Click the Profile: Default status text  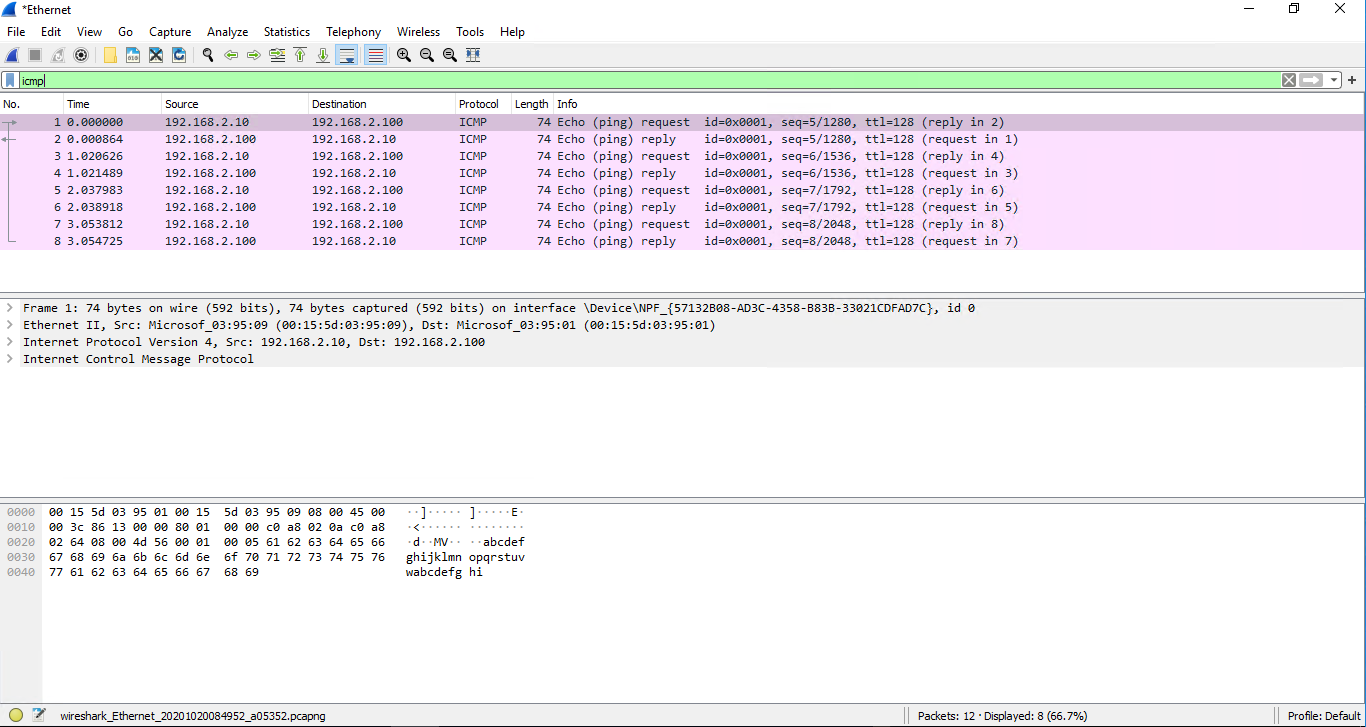tap(1324, 716)
